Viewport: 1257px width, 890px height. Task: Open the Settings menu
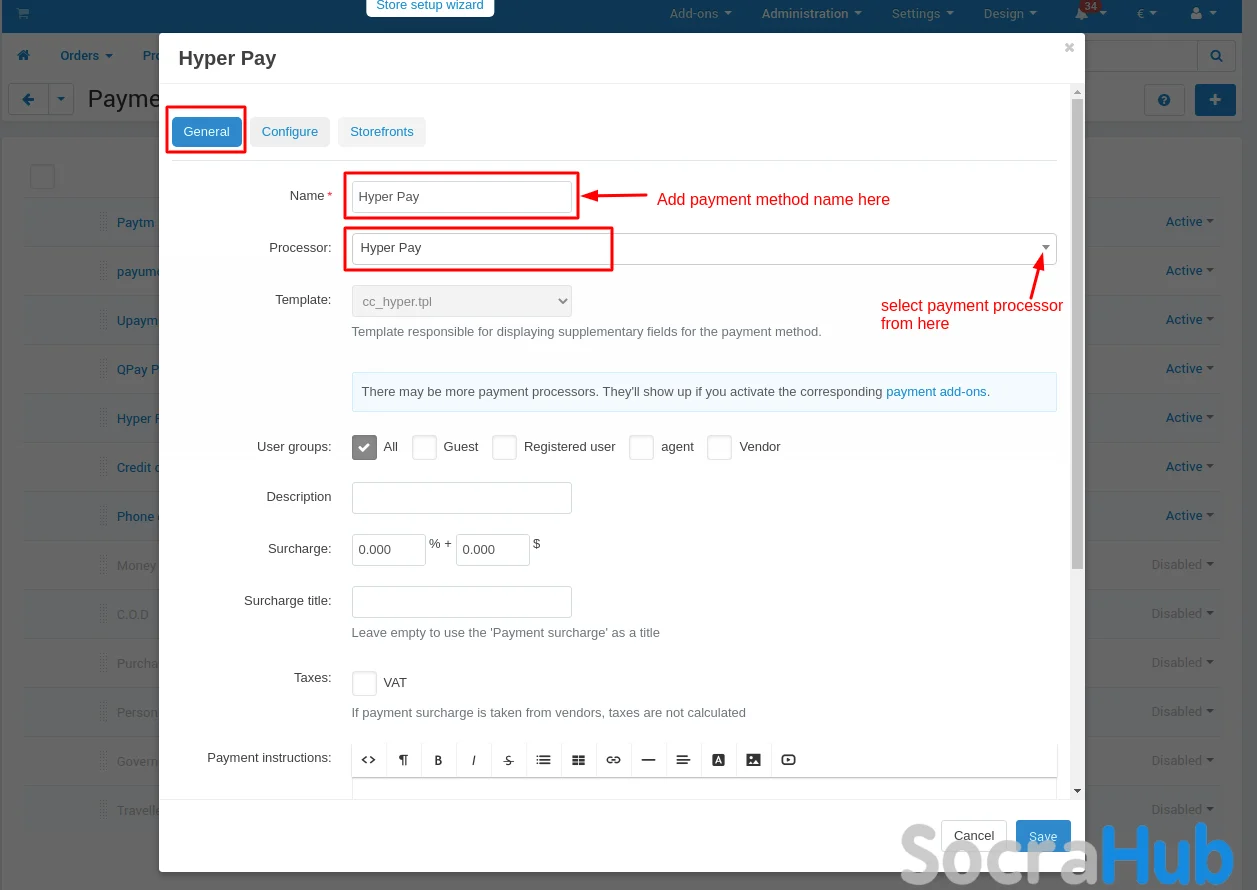click(x=922, y=14)
